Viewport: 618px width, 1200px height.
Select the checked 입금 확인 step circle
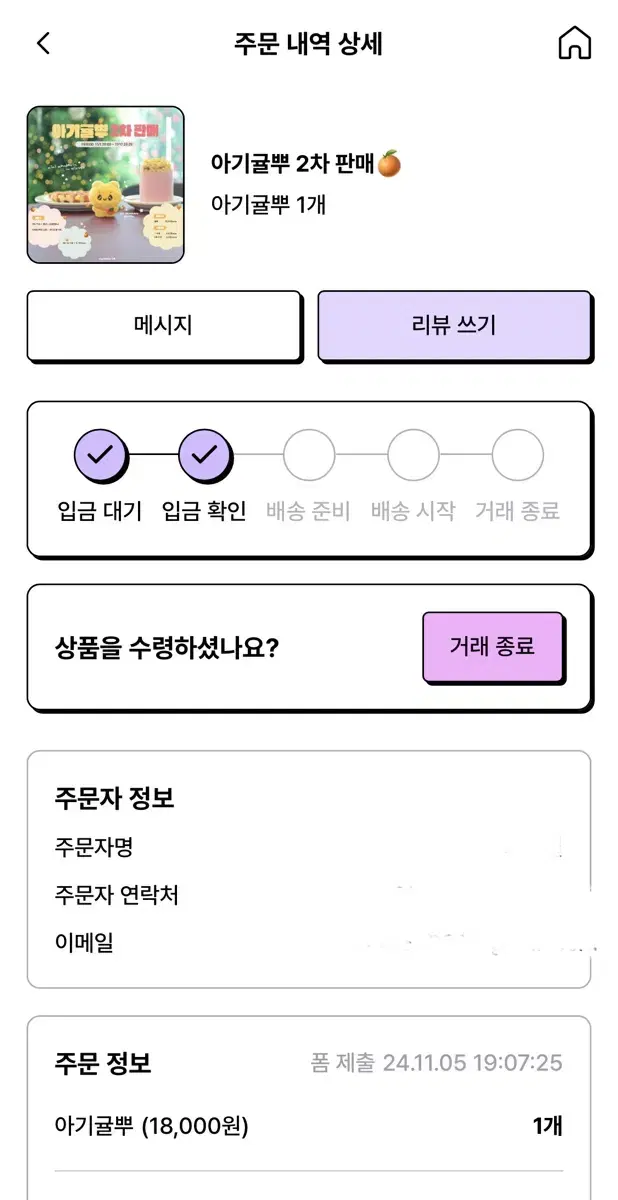(204, 455)
